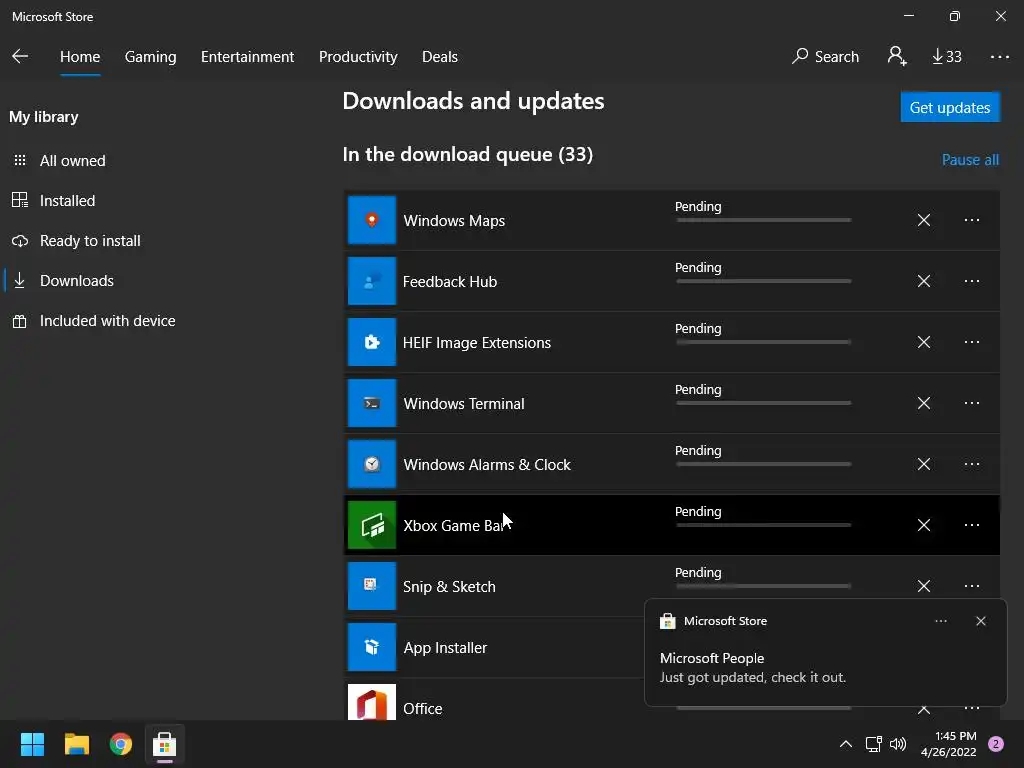Image resolution: width=1024 pixels, height=768 pixels.
Task: Cancel the Snip & Sketch download
Action: 923,586
